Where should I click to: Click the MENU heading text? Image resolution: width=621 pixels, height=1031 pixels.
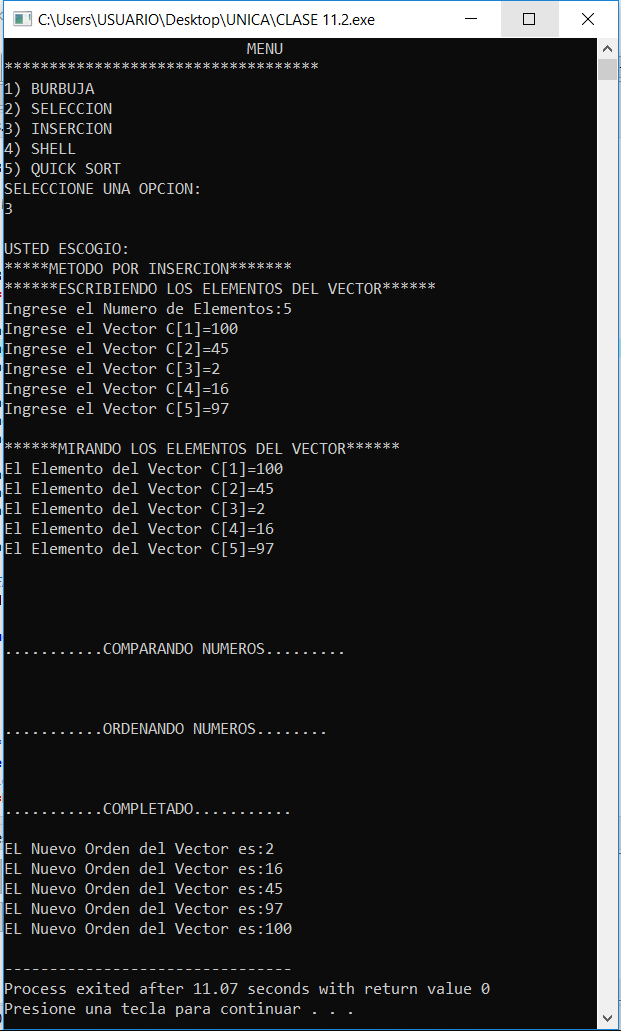(x=264, y=49)
